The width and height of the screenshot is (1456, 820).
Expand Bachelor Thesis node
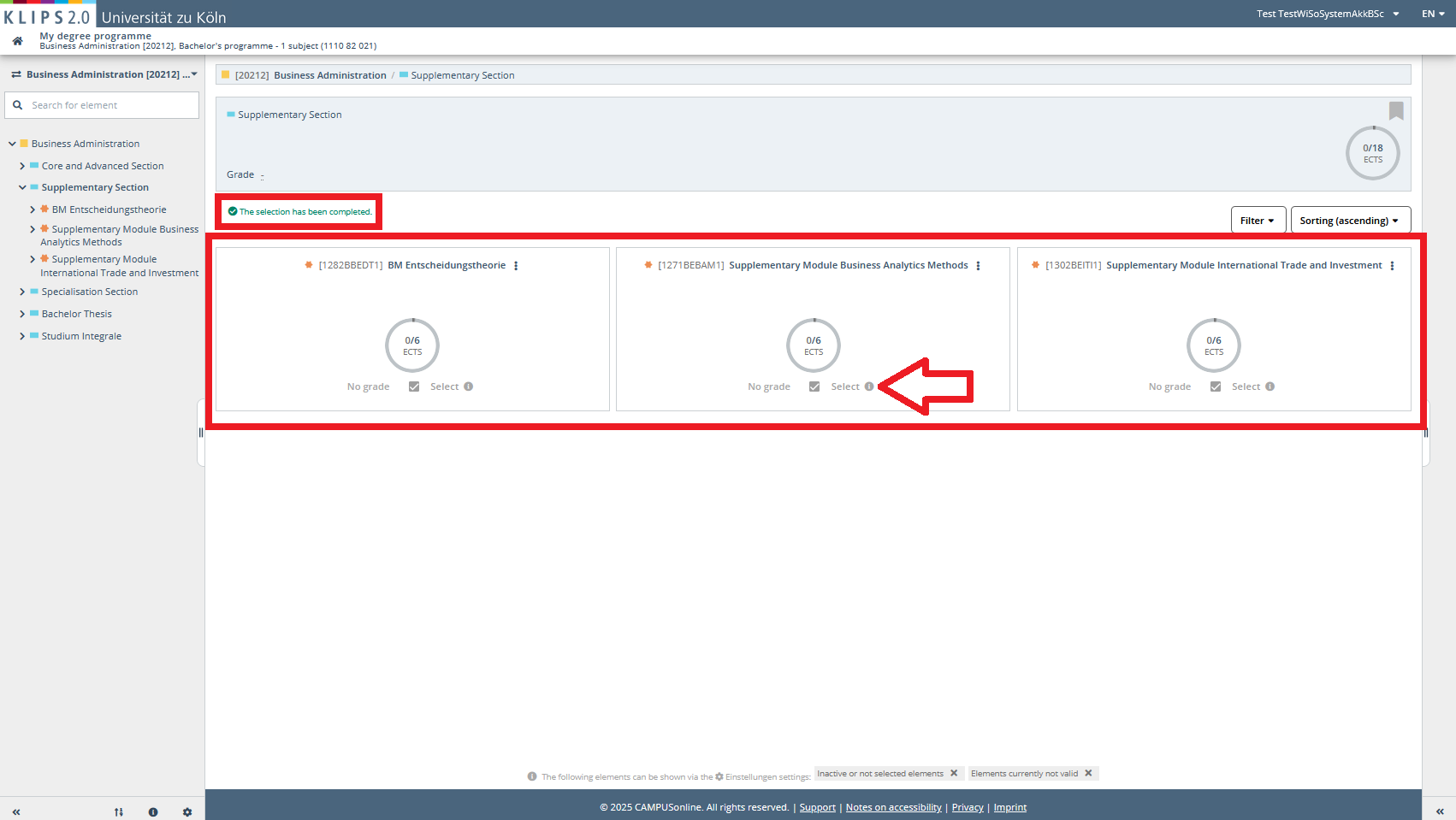22,314
